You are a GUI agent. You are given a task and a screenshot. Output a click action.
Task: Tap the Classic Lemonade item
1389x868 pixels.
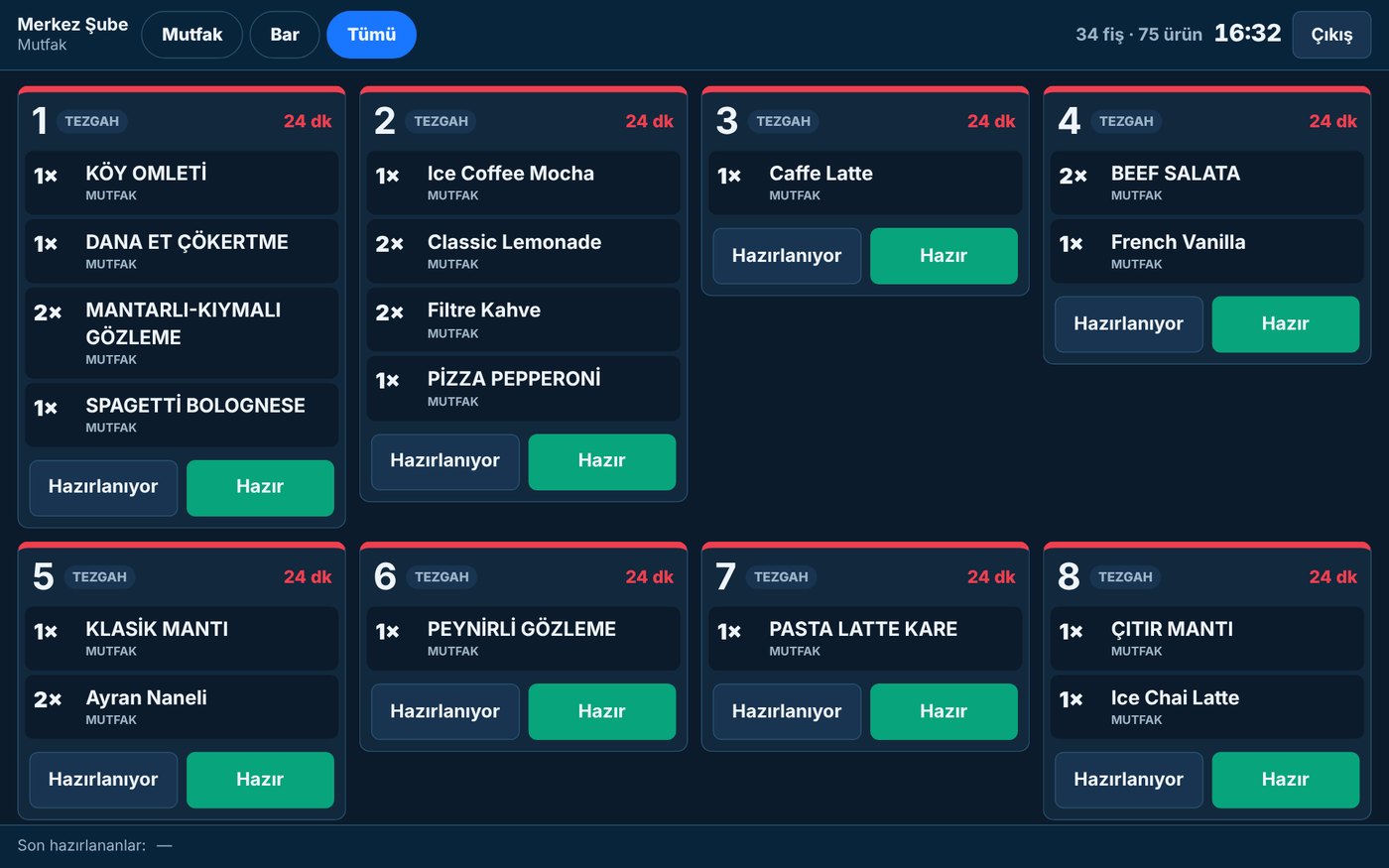pos(524,251)
